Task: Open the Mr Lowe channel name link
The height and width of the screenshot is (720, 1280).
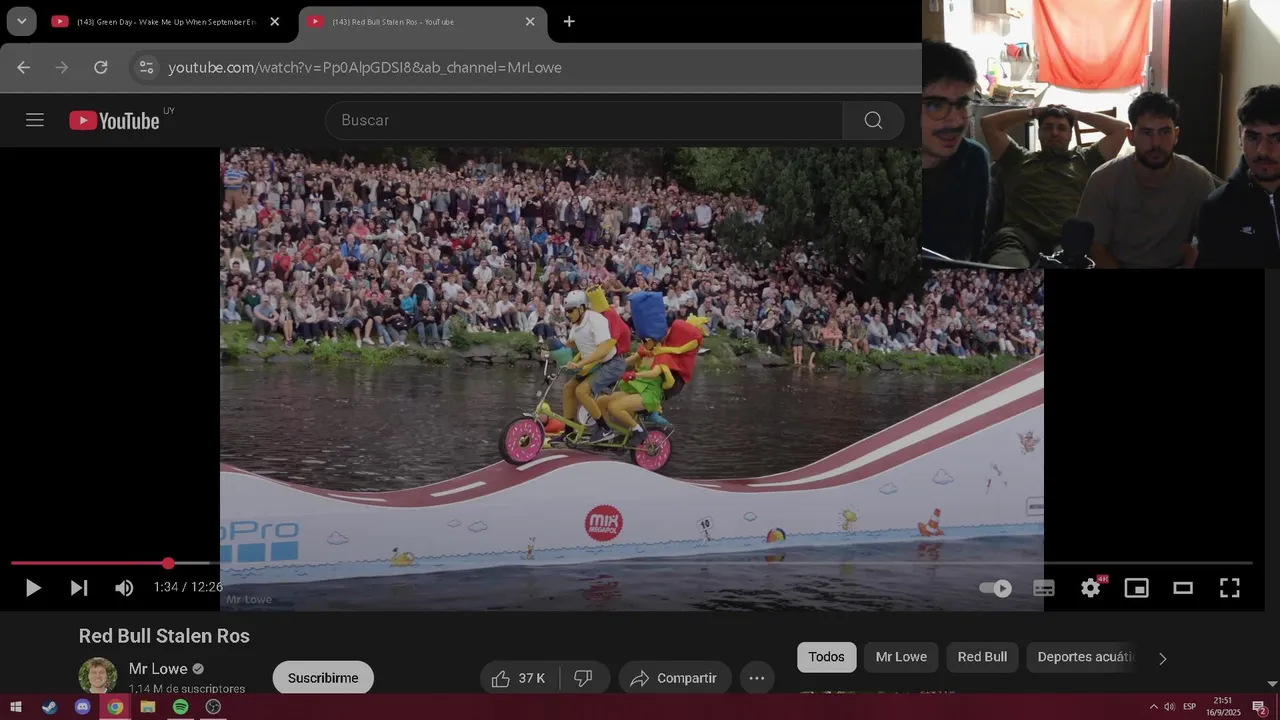Action: tap(158, 669)
